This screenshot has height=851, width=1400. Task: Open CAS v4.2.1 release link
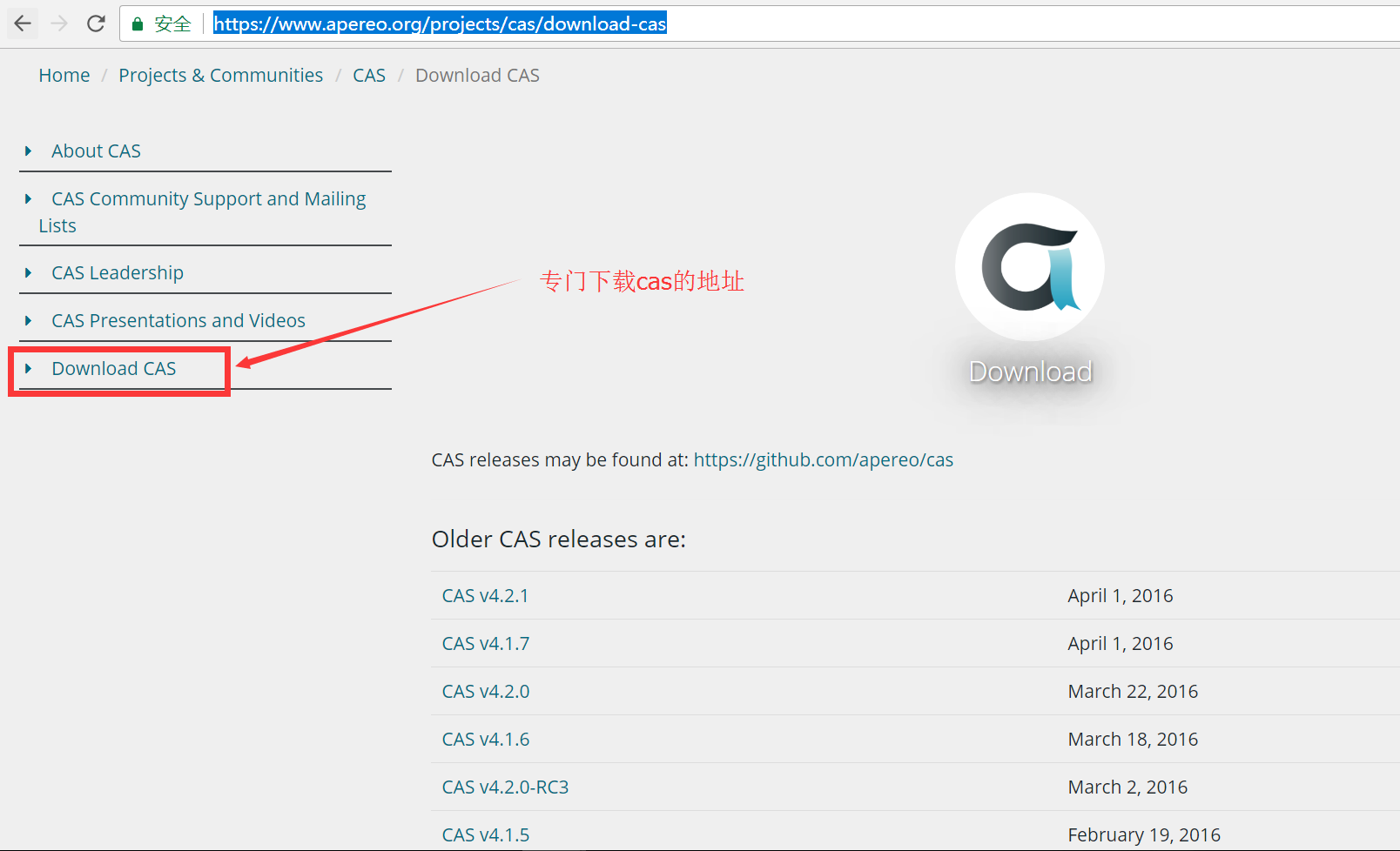pos(486,596)
